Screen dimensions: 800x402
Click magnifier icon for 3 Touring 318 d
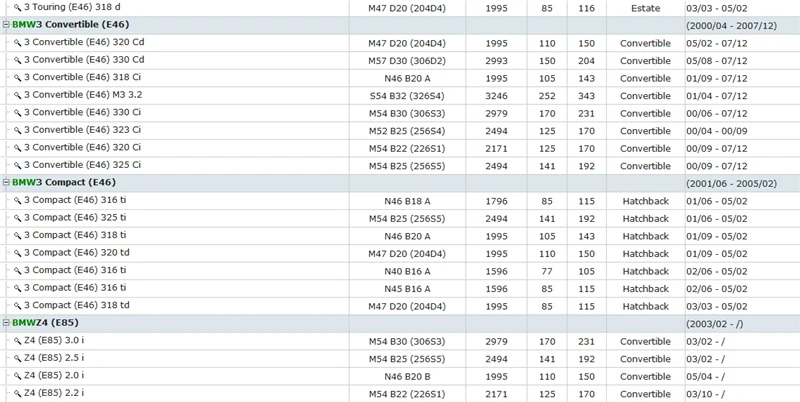17,8
